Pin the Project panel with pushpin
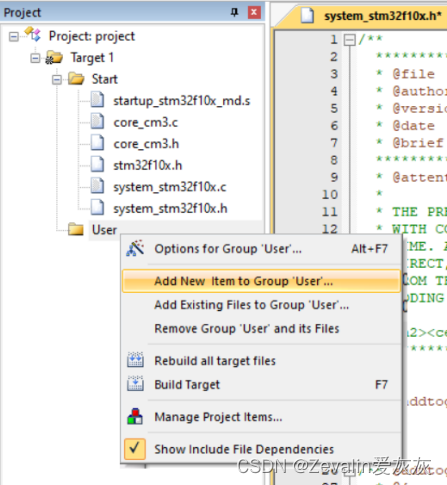This screenshot has width=447, height=485. click(235, 13)
